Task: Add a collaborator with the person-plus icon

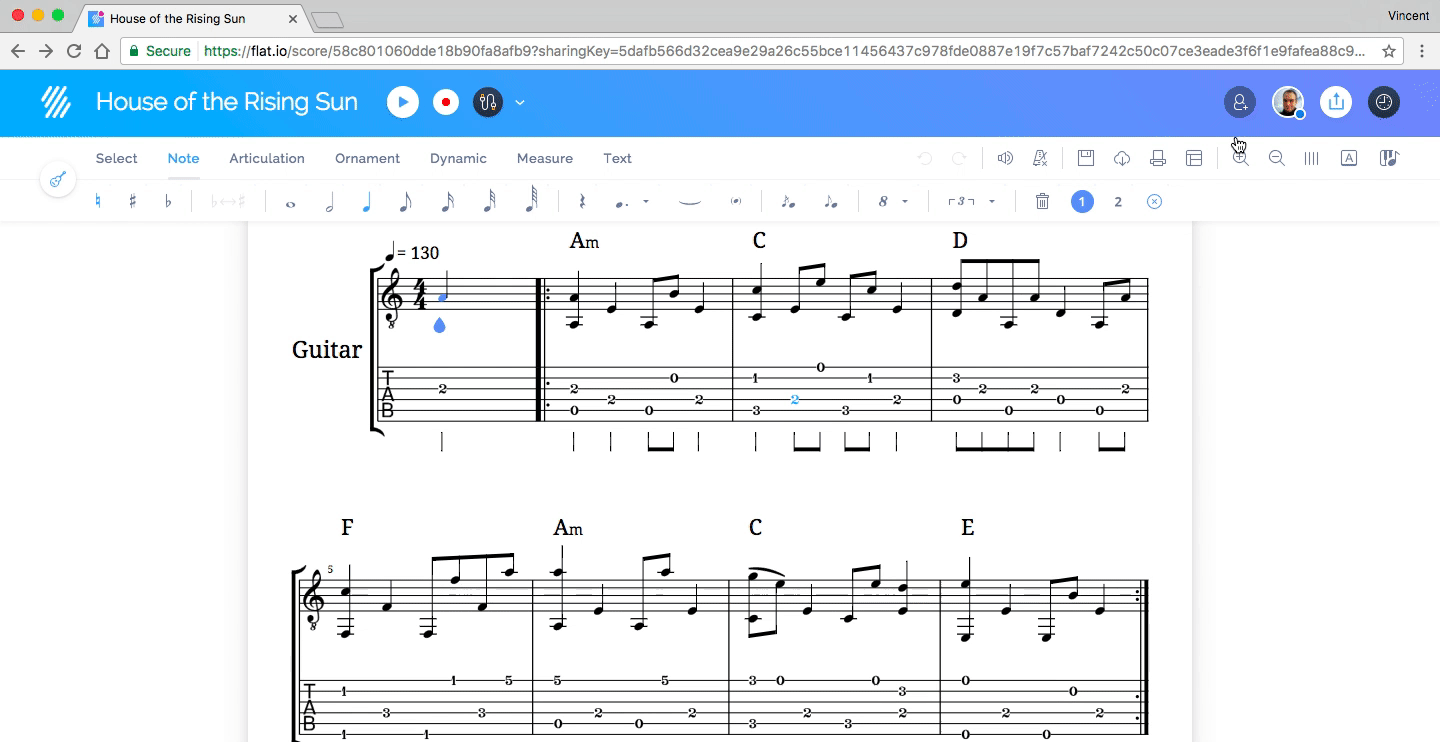Action: pyautogui.click(x=1240, y=102)
